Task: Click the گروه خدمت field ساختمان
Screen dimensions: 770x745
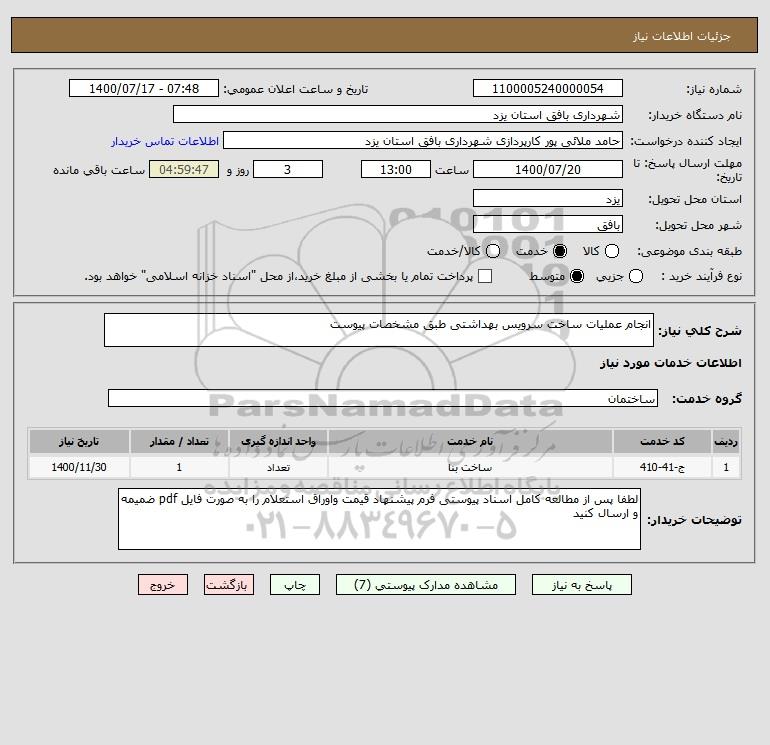Action: click(x=383, y=398)
